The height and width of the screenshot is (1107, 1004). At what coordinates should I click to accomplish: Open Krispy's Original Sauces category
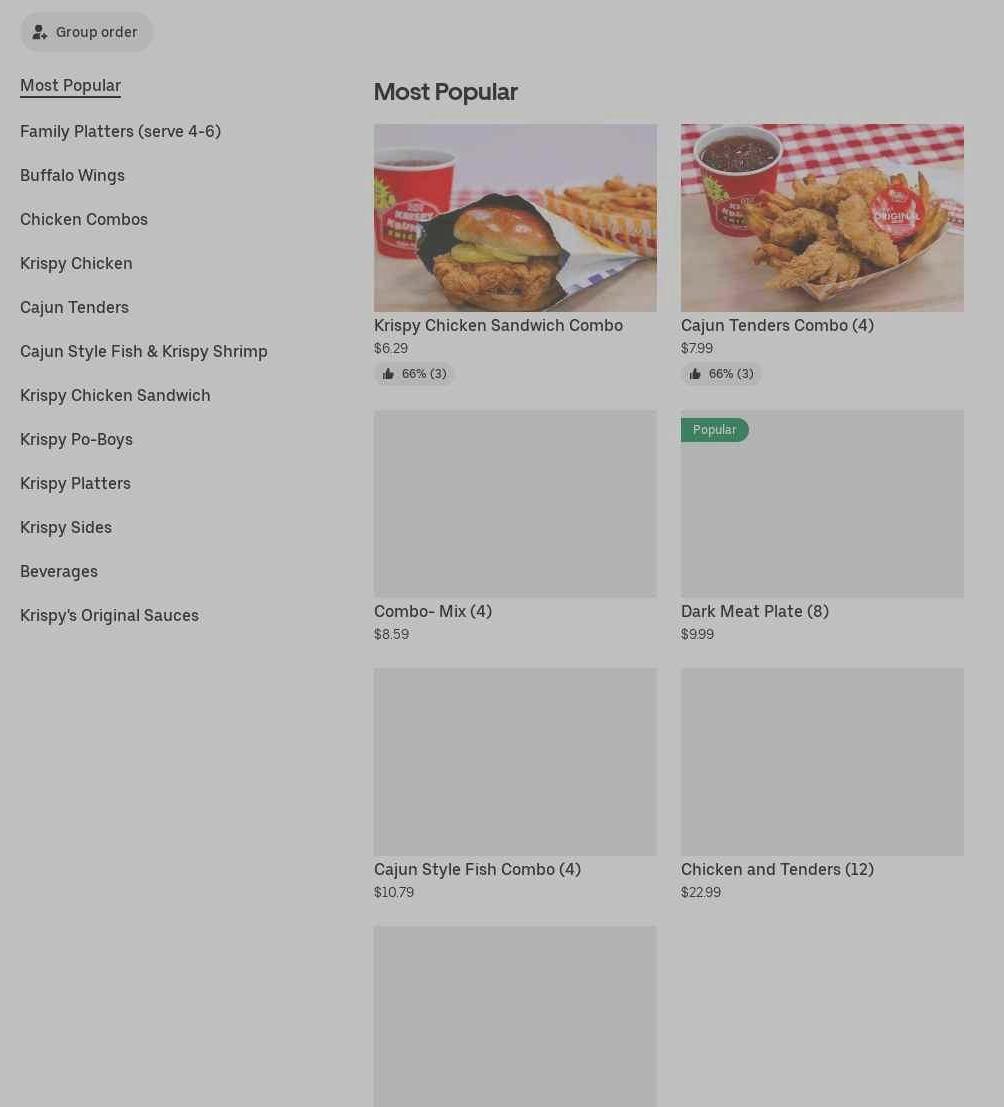pyautogui.click(x=109, y=616)
